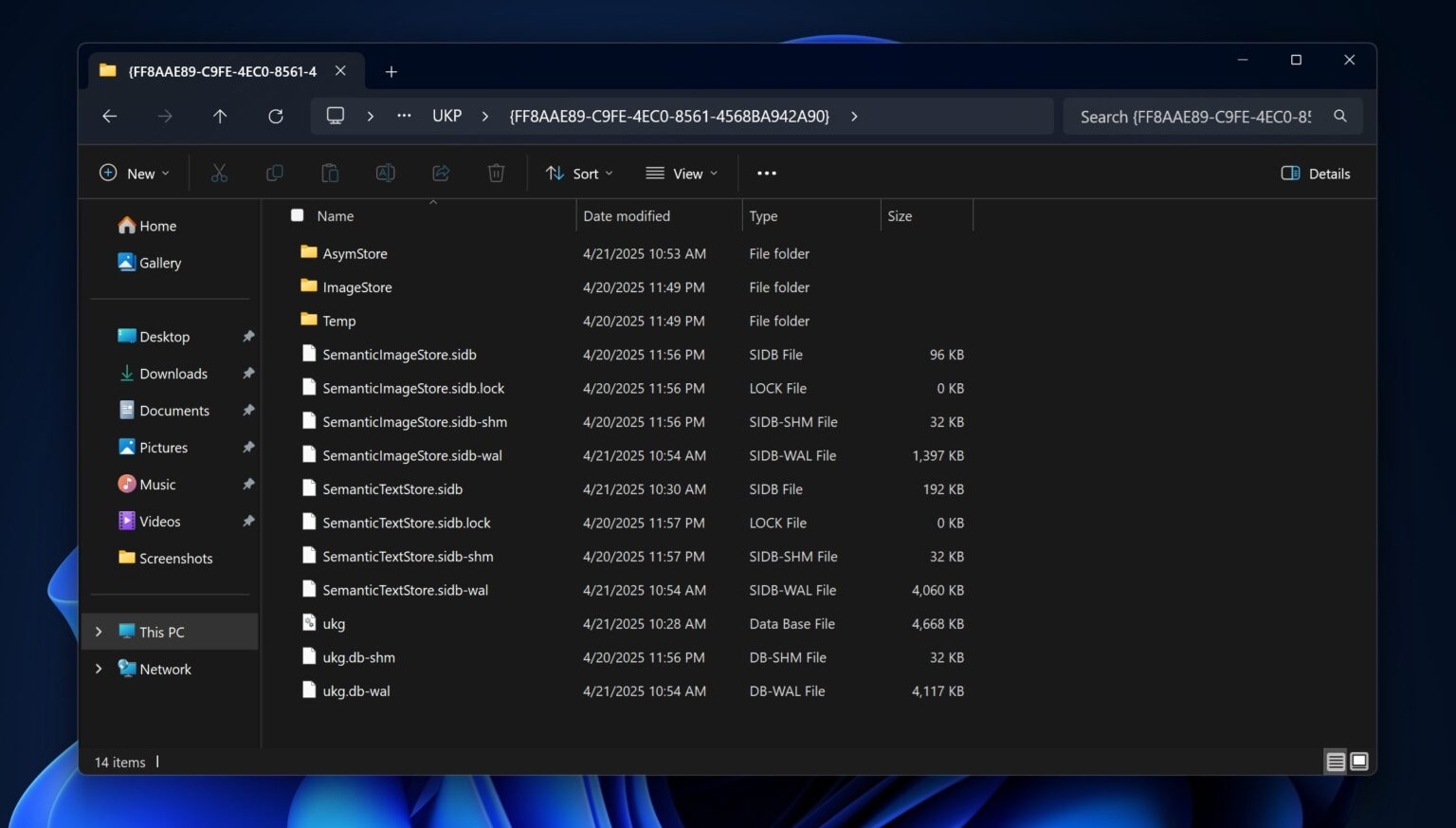Open the See more menu
The width and height of the screenshot is (1456, 828).
(766, 173)
